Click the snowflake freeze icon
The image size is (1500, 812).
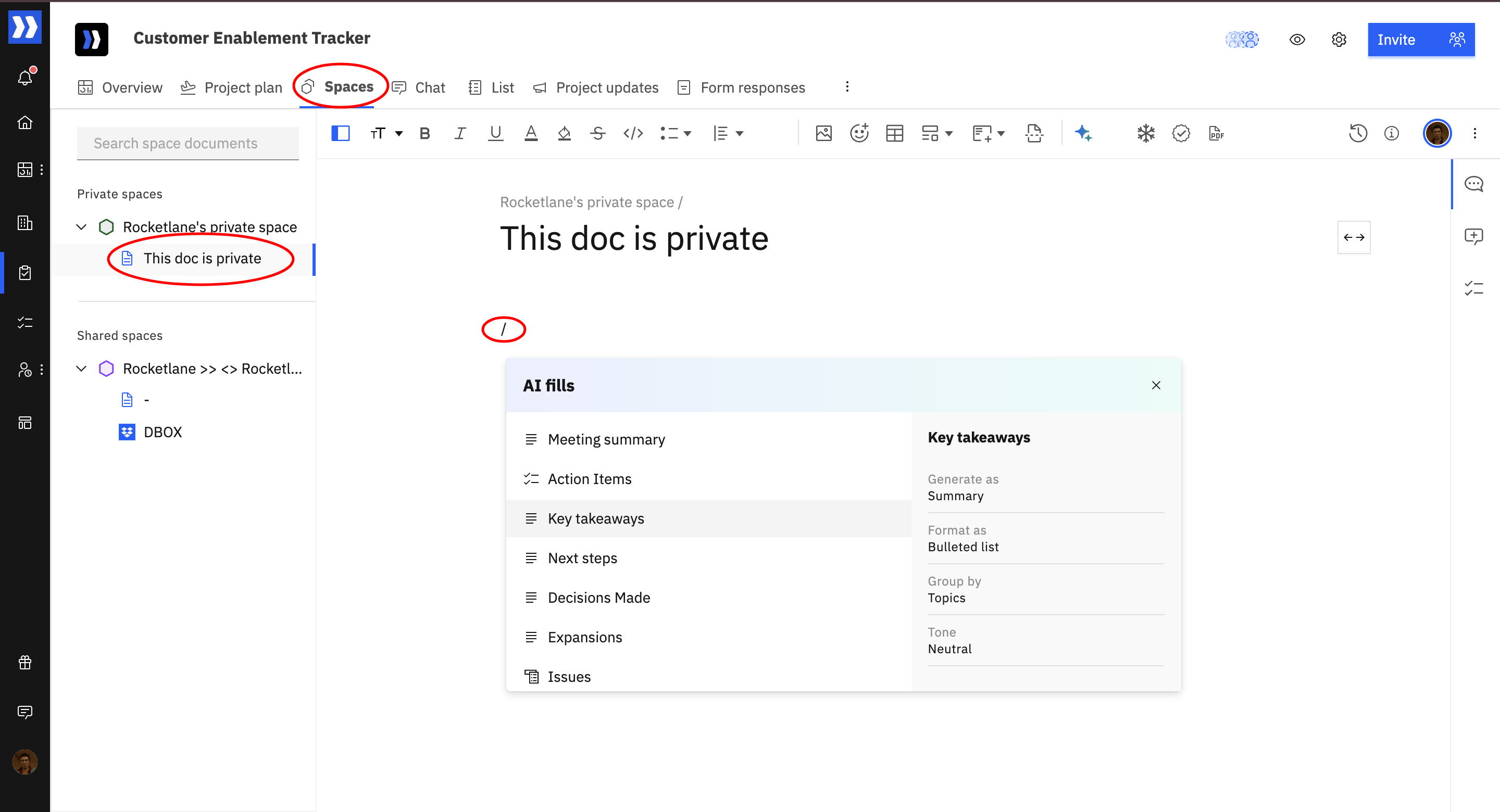pos(1145,133)
